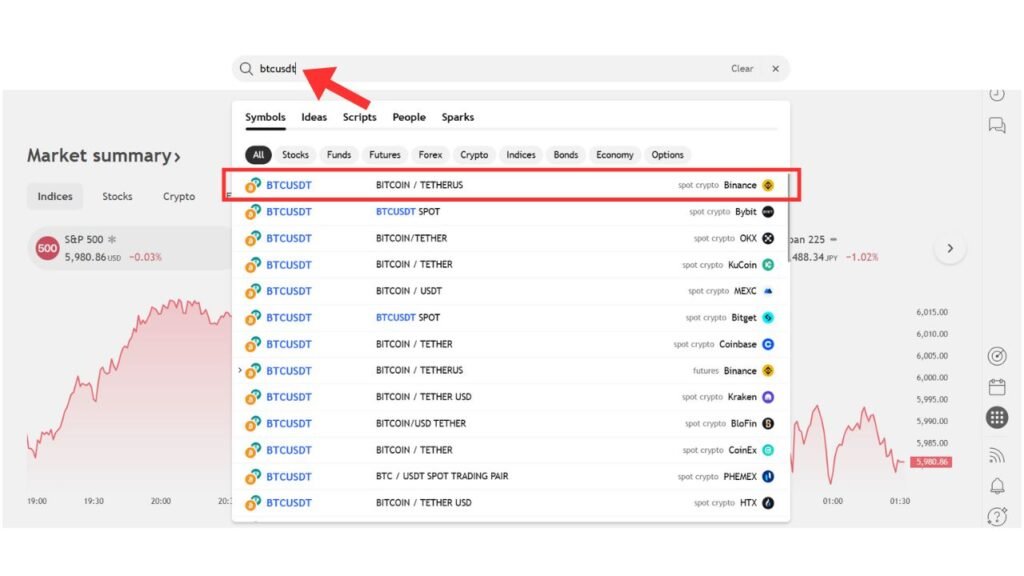Filter results by Indices chip

(x=520, y=155)
